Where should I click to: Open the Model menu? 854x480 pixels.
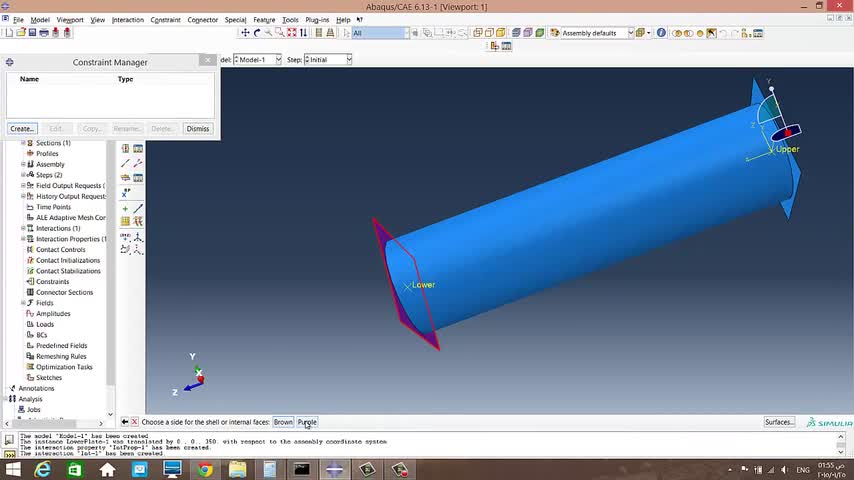(x=40, y=20)
